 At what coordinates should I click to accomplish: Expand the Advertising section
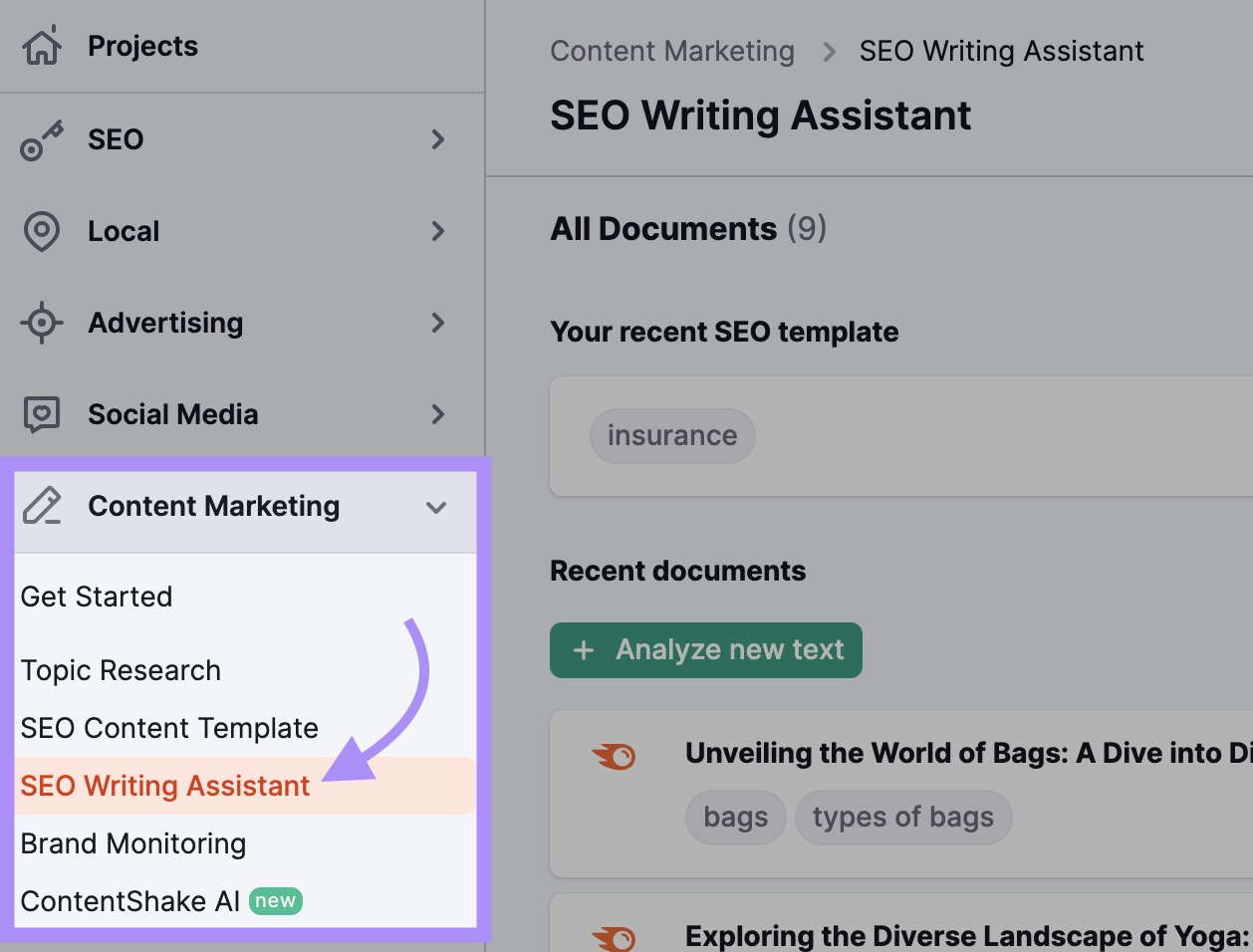[x=438, y=323]
